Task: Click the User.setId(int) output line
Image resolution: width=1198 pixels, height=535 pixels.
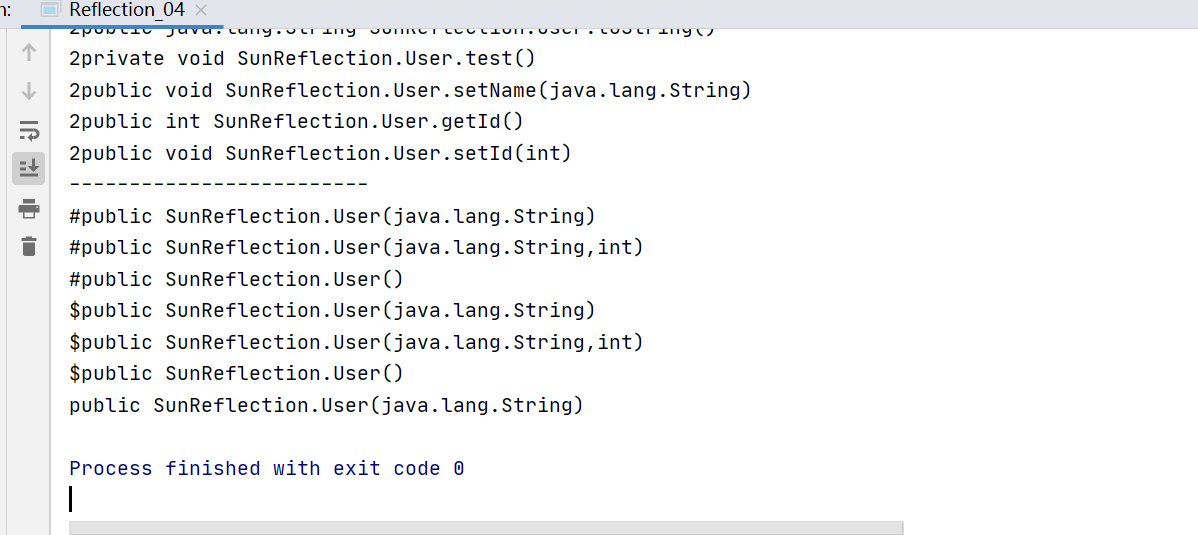Action: tap(320, 153)
